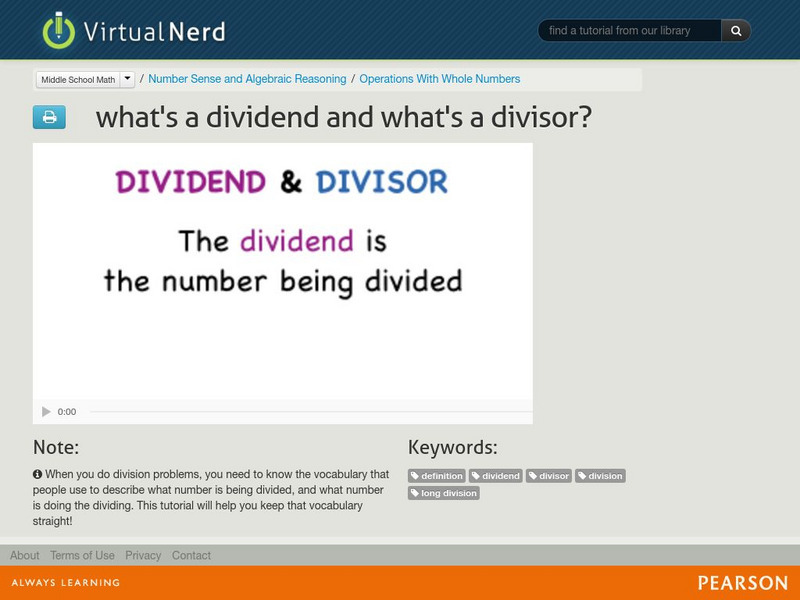
Task: Open the Privacy page
Action: 142,555
